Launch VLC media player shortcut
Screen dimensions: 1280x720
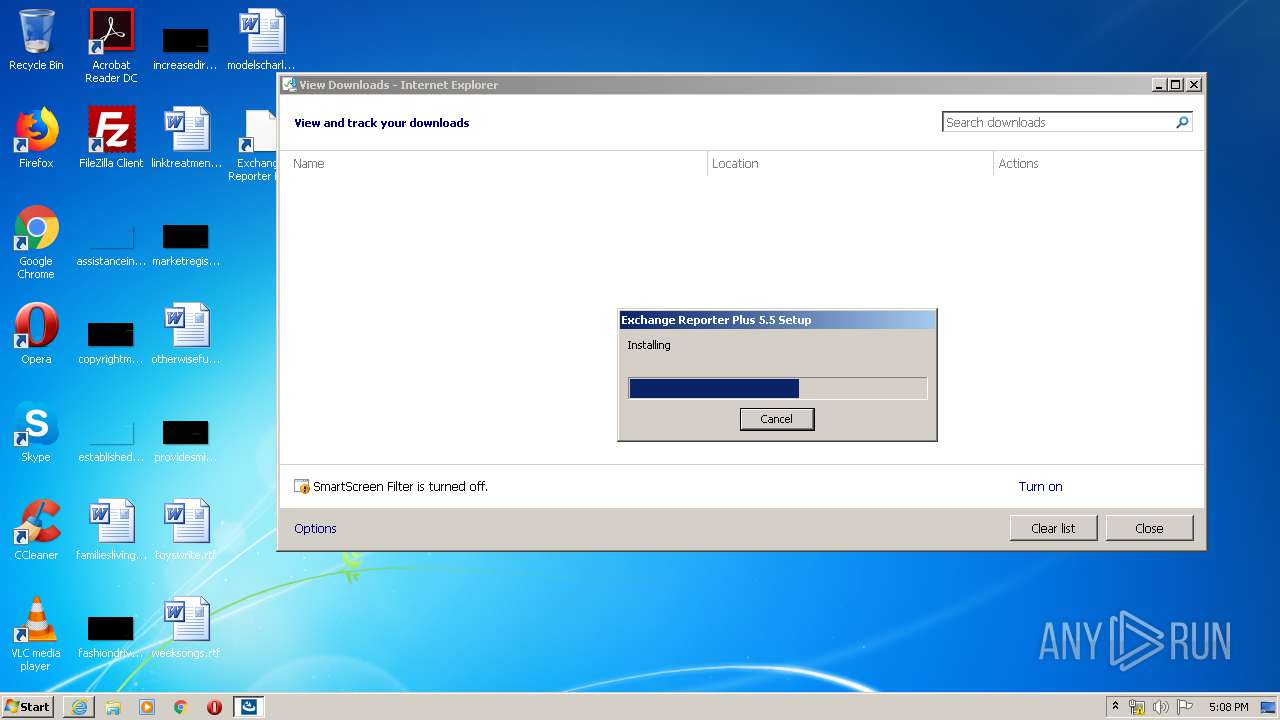pyautogui.click(x=36, y=634)
